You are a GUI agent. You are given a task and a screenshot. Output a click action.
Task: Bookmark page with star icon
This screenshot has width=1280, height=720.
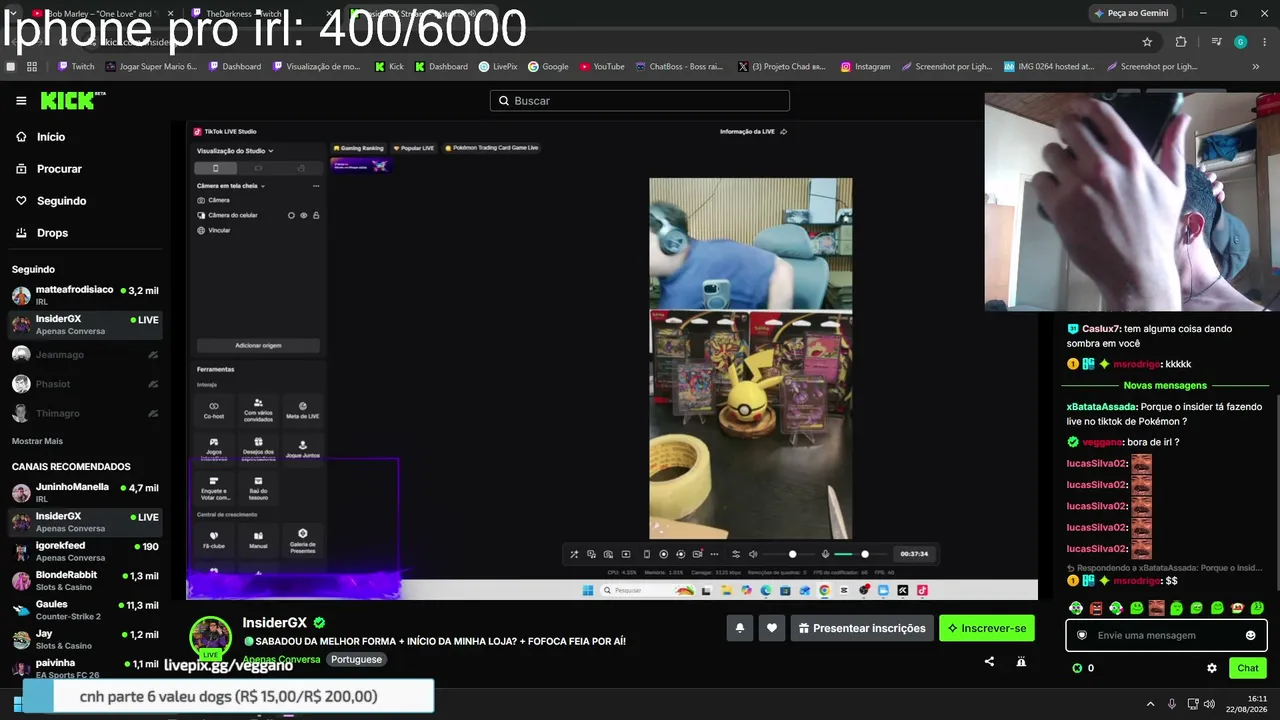click(1147, 42)
